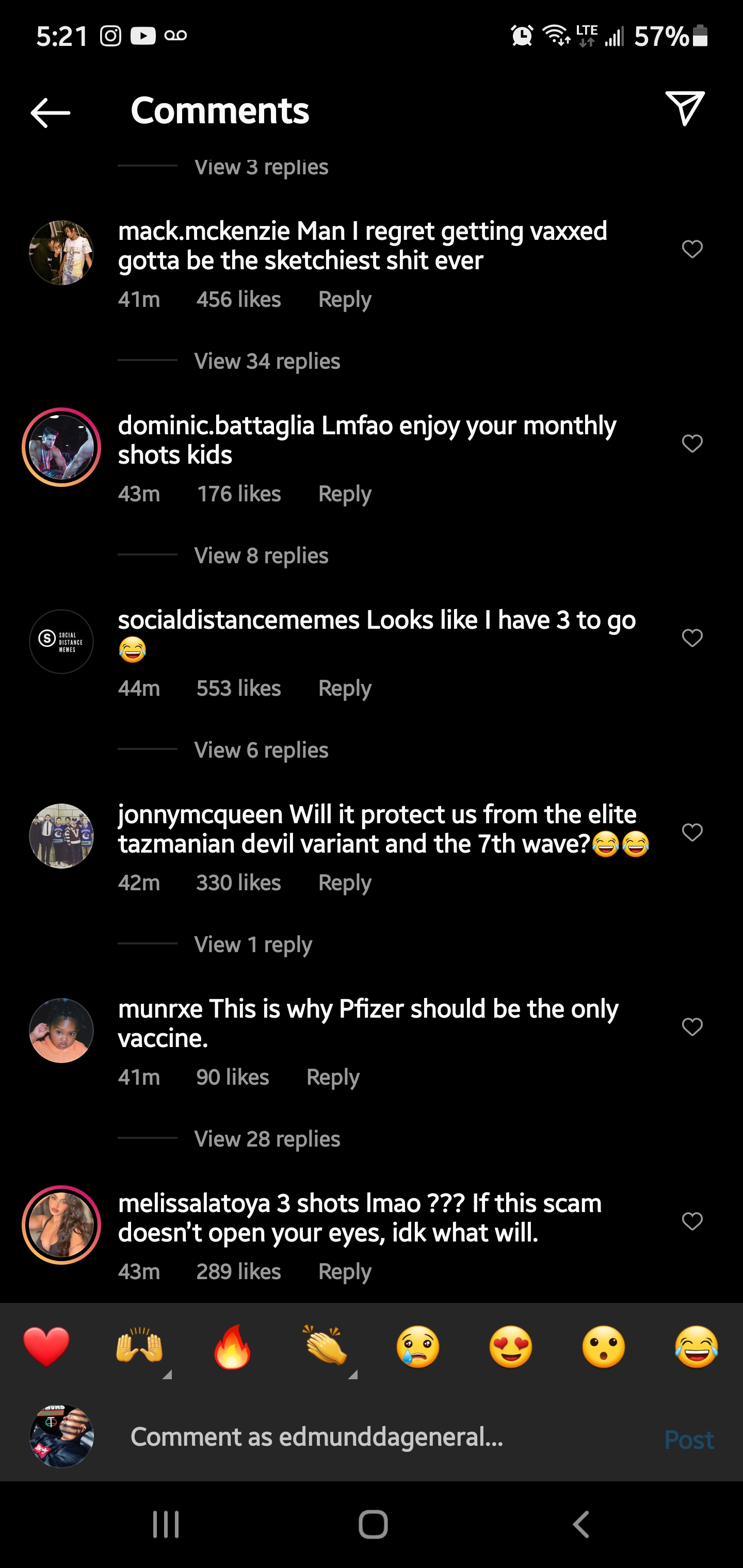Screen dimensions: 743x1568
Task: Tap the Android home navigation button
Action: [373, 1524]
